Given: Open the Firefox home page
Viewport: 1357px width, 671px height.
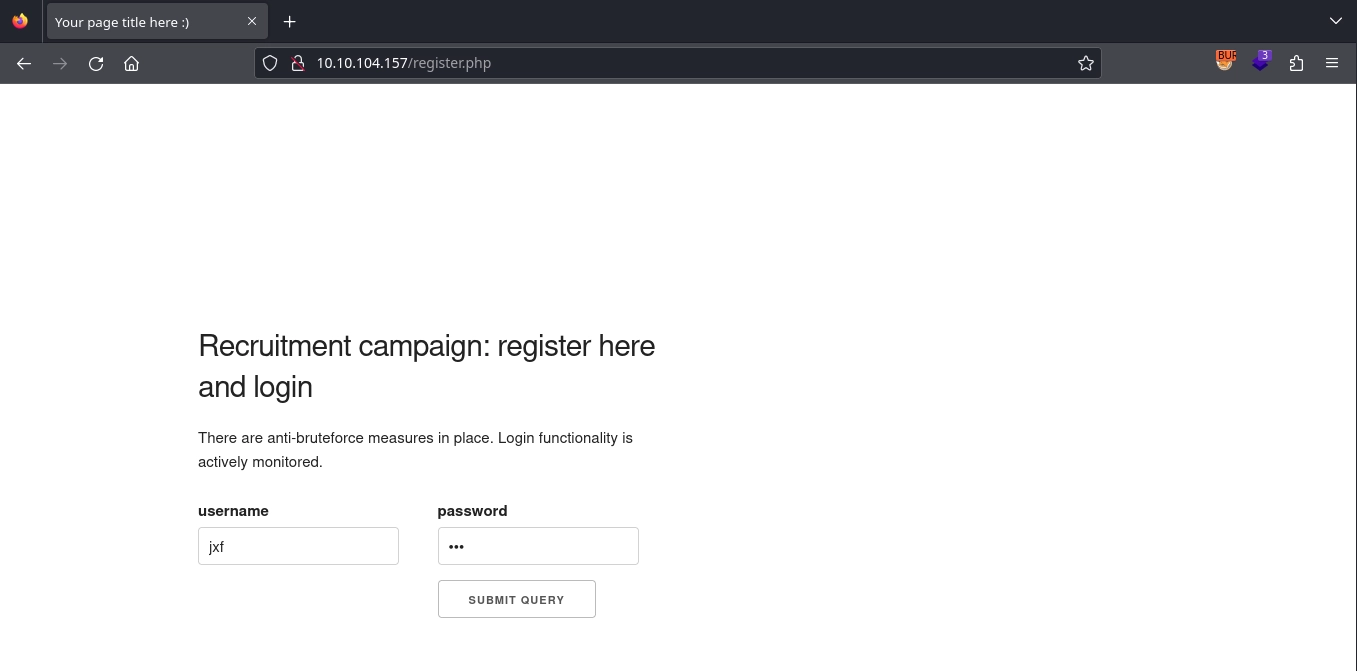Looking at the screenshot, I should pos(131,63).
